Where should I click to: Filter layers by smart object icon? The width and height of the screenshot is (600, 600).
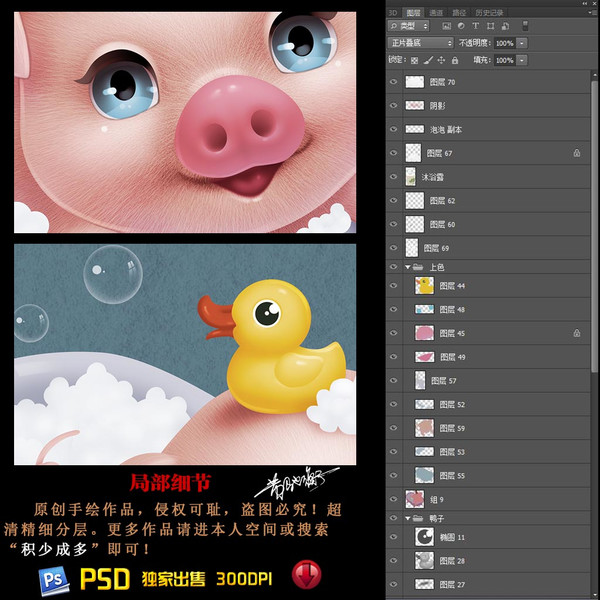pos(505,26)
